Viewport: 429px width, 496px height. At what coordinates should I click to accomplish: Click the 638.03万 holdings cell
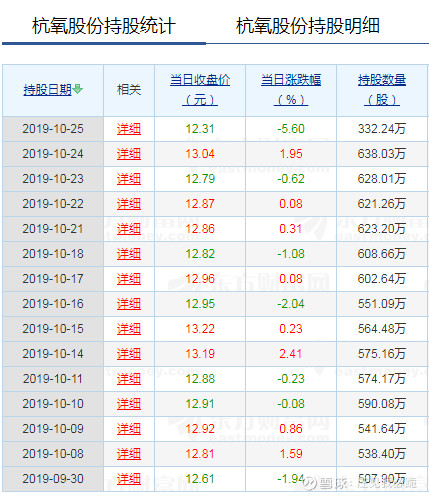click(x=382, y=154)
